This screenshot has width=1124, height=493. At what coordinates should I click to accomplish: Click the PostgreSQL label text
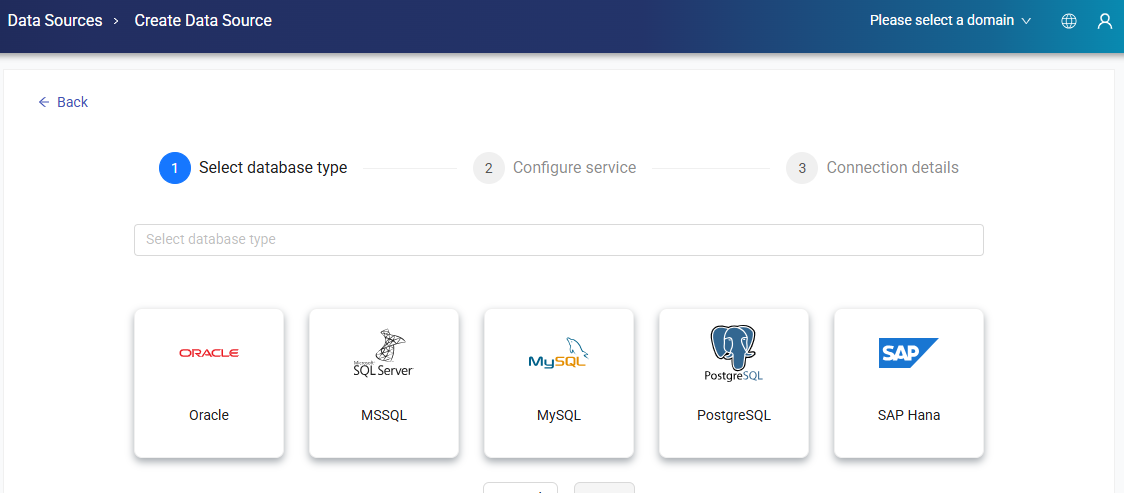[733, 415]
